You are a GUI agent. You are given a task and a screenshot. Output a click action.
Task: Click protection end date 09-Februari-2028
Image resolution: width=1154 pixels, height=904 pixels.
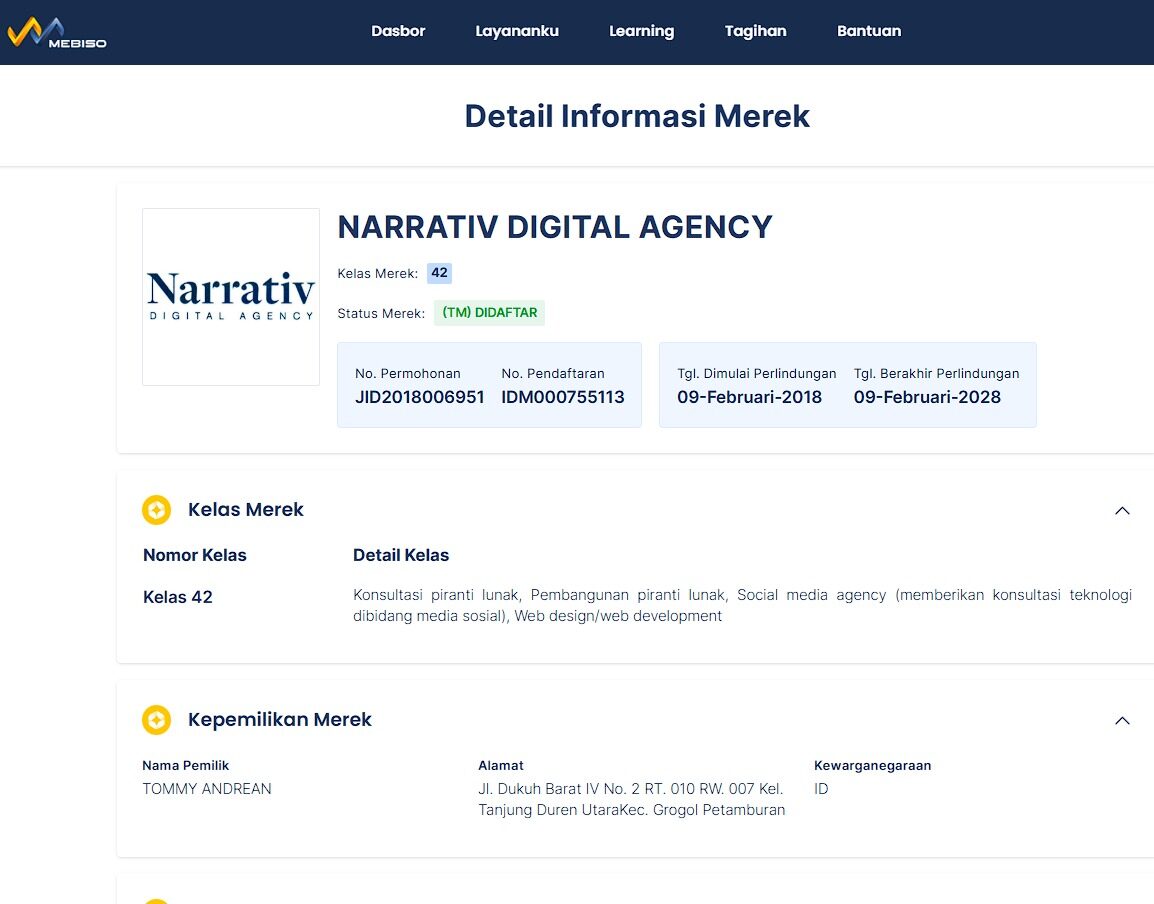coord(927,398)
